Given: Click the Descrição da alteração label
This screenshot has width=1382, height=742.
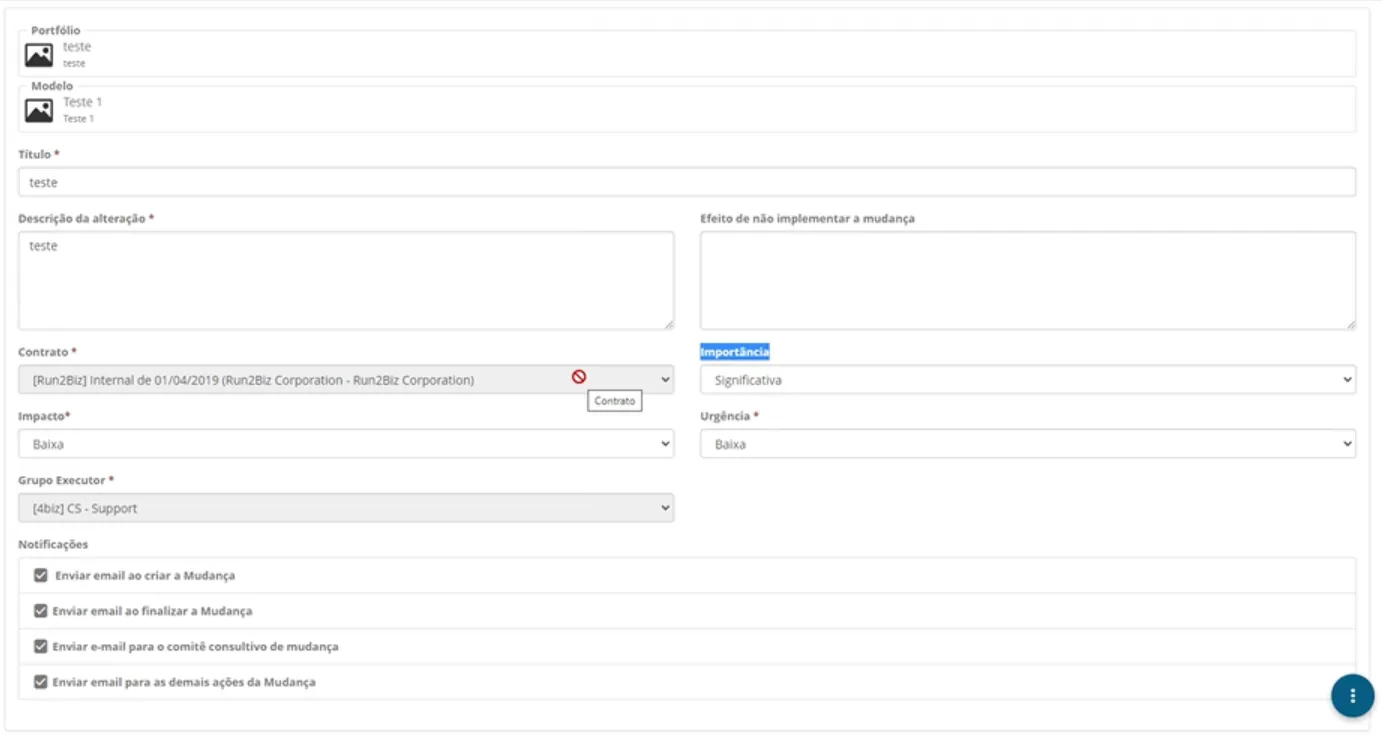Looking at the screenshot, I should coord(86,218).
